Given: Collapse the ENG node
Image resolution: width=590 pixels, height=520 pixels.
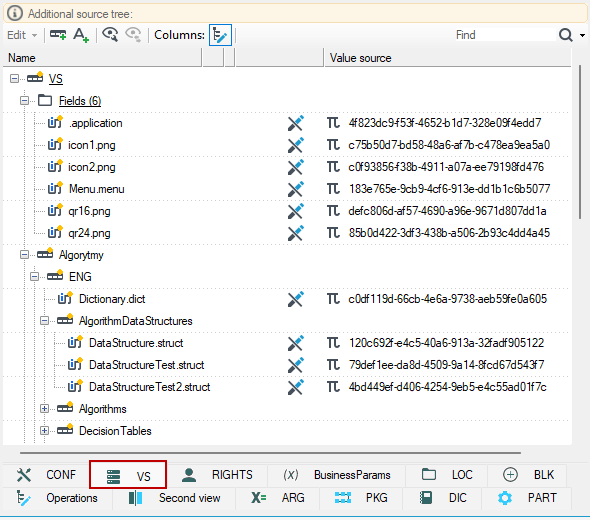Looking at the screenshot, I should point(35,277).
